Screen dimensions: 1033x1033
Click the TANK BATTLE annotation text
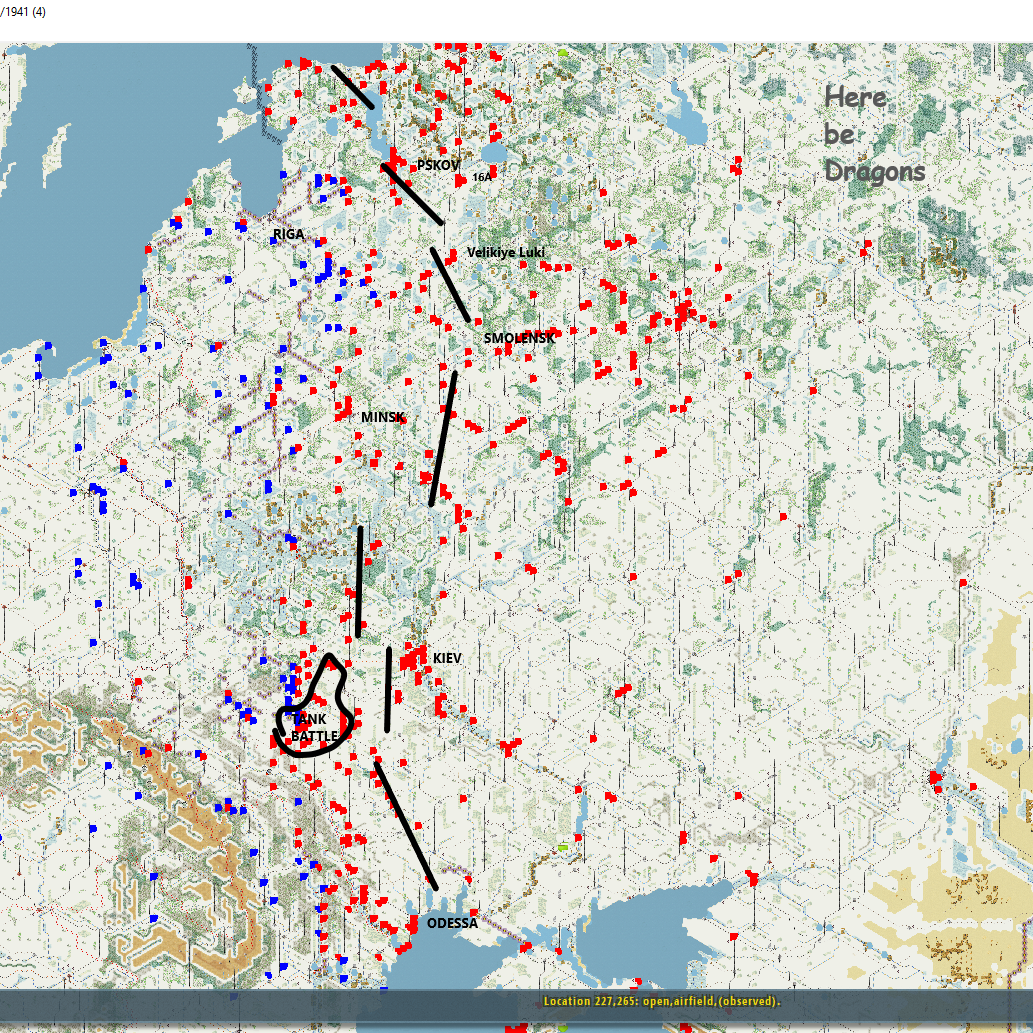314,727
